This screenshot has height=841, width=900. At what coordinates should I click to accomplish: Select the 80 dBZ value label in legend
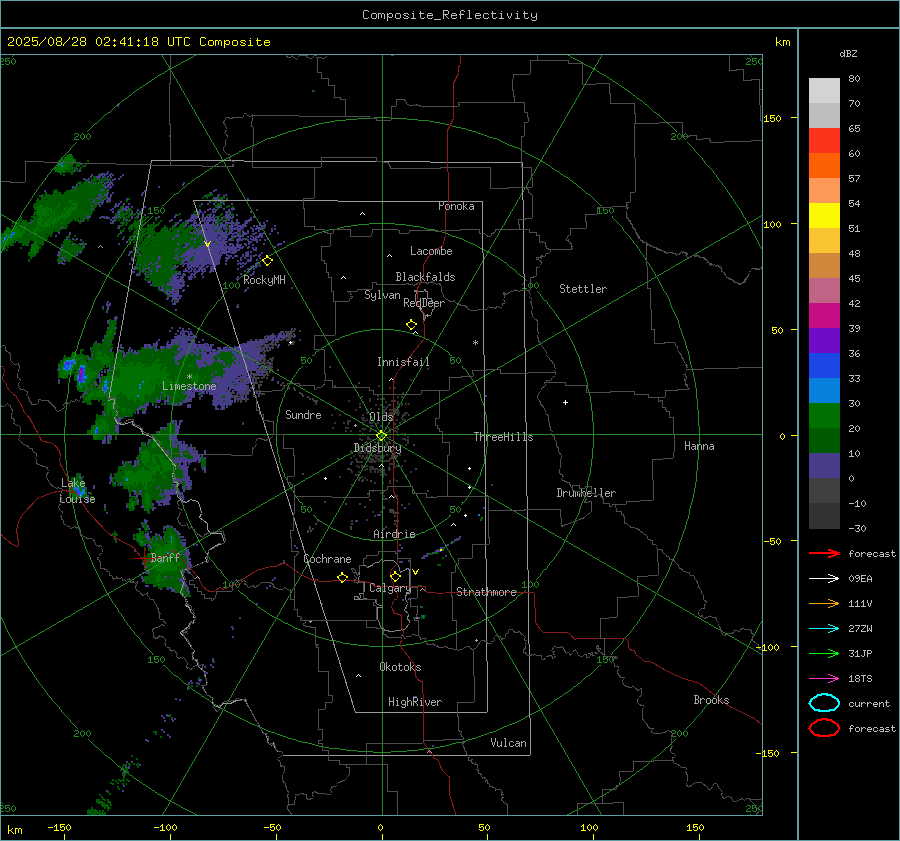(854, 79)
